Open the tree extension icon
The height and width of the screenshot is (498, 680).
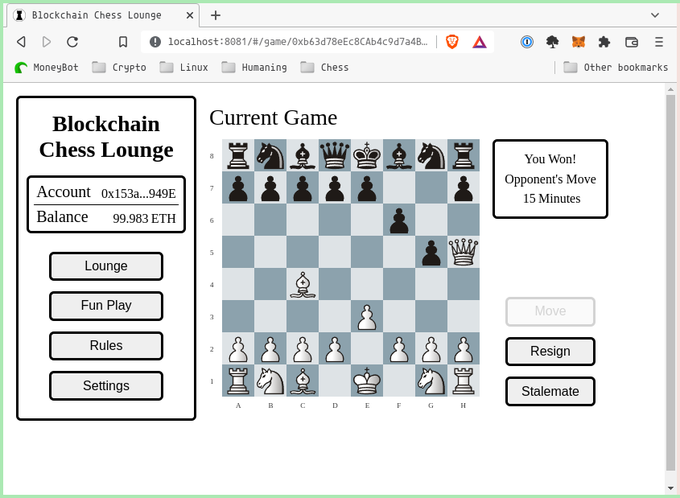pyautogui.click(x=552, y=42)
